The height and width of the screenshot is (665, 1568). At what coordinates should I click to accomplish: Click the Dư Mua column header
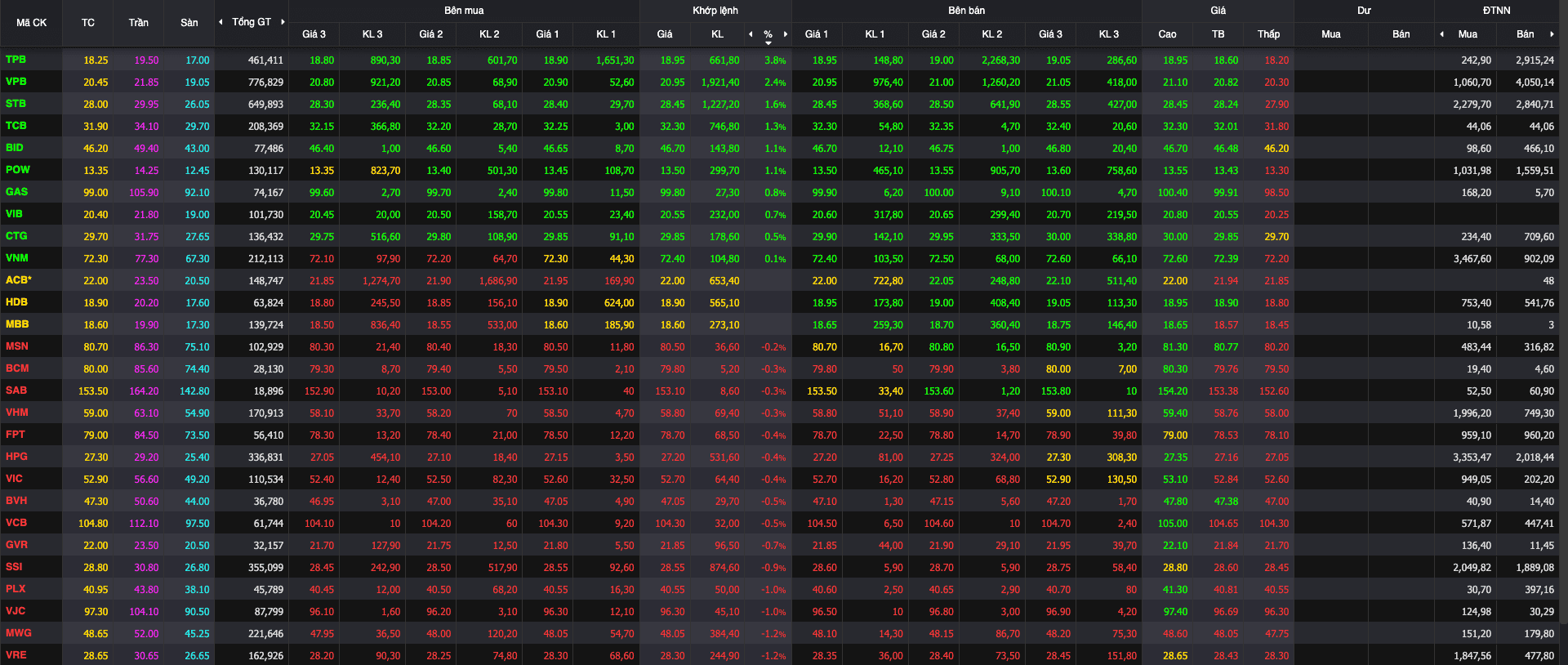[1331, 34]
